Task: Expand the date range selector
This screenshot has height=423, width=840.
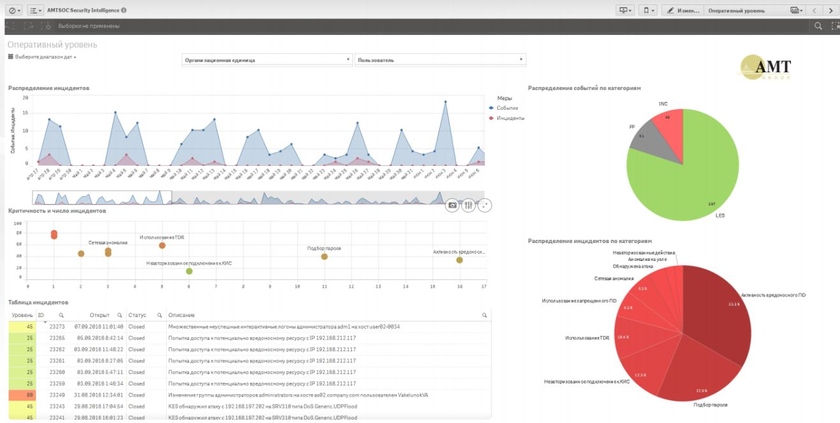Action: [x=43, y=57]
